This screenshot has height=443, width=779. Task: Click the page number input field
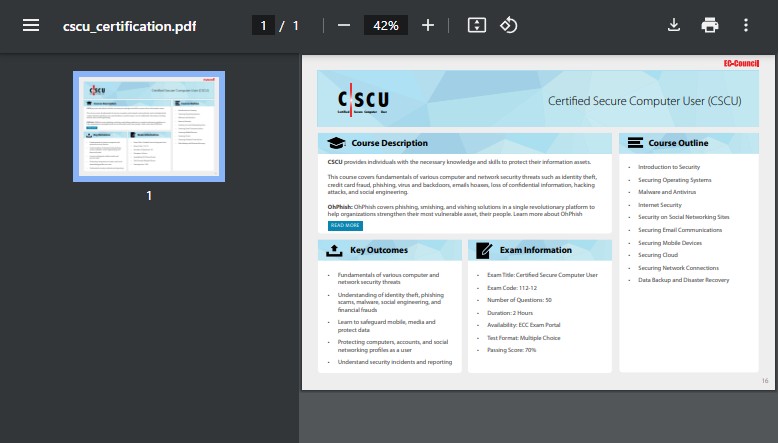point(263,25)
